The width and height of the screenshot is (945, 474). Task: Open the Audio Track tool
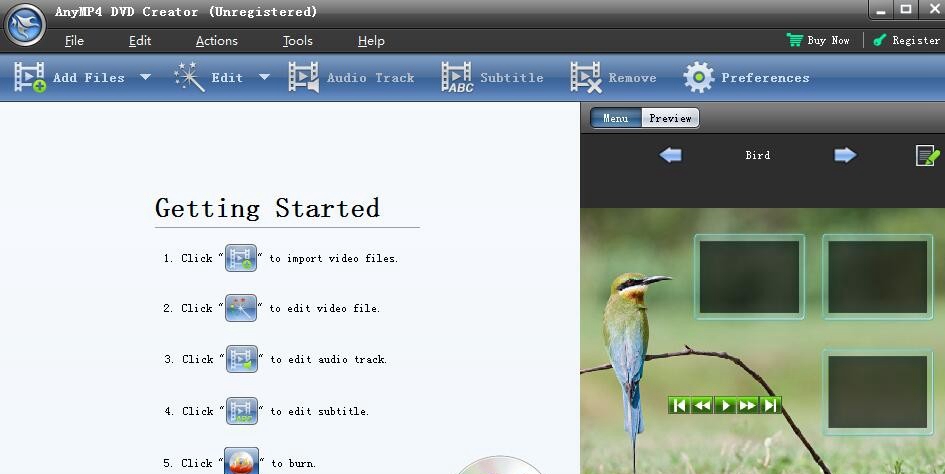[351, 77]
